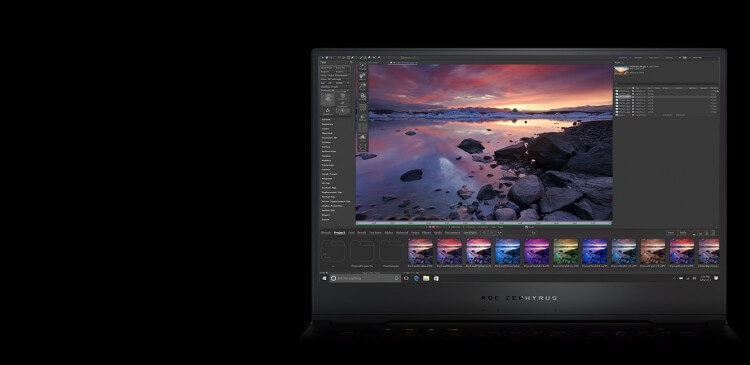Switch to the Document tab

tap(452, 233)
